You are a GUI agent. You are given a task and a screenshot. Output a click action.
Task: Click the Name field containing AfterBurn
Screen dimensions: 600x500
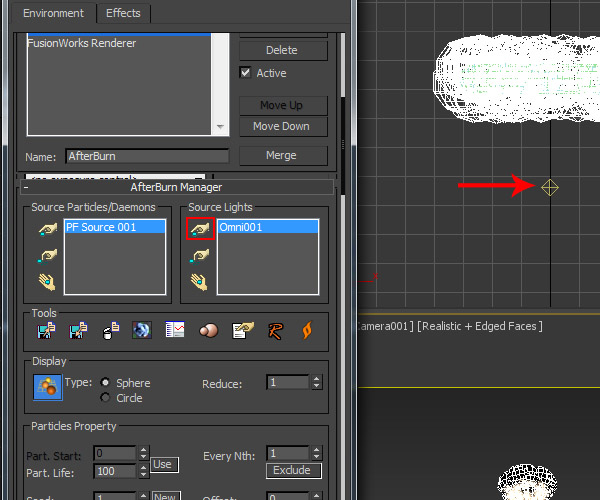147,156
